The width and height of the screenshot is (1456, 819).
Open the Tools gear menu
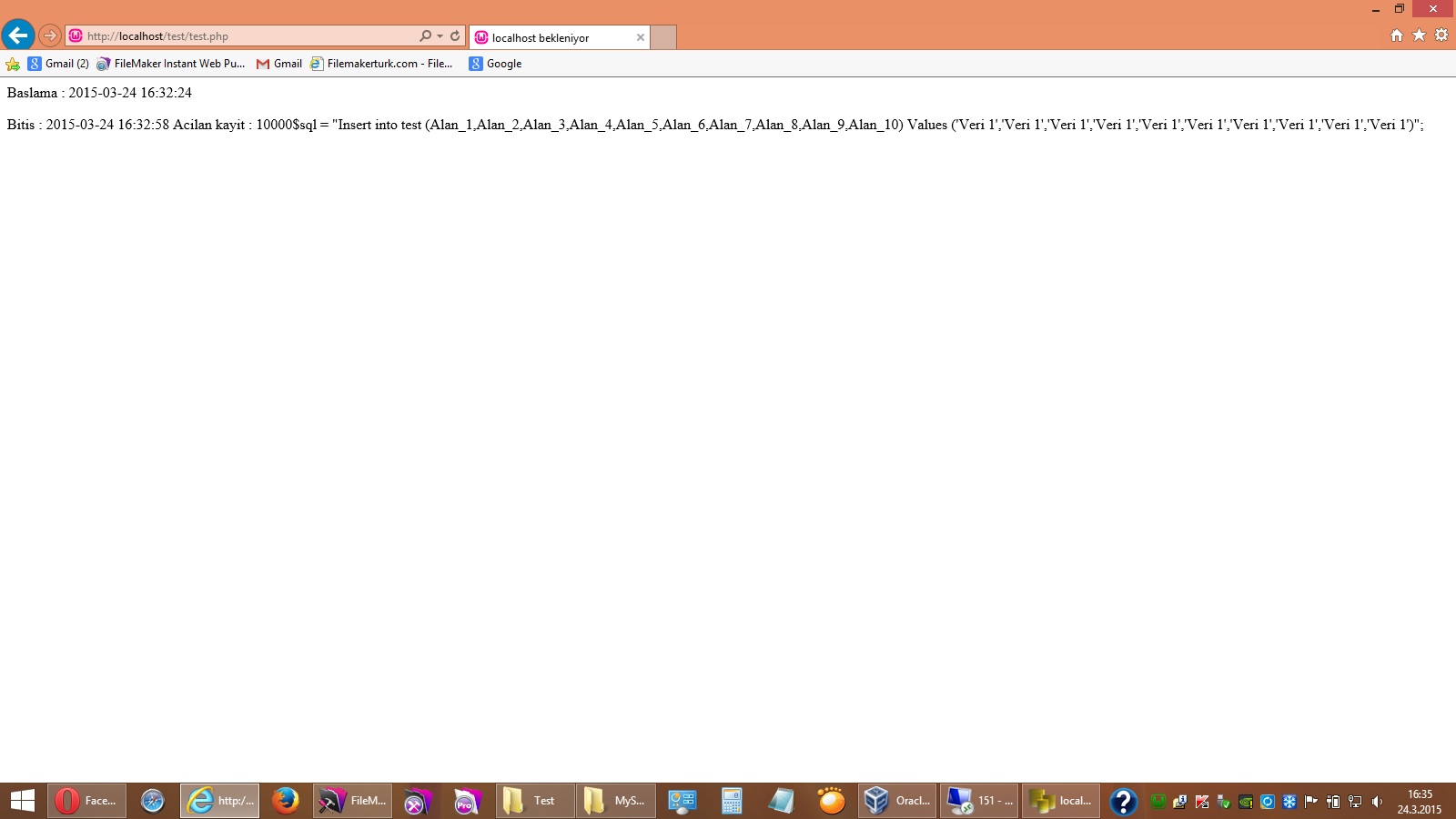(1441, 35)
